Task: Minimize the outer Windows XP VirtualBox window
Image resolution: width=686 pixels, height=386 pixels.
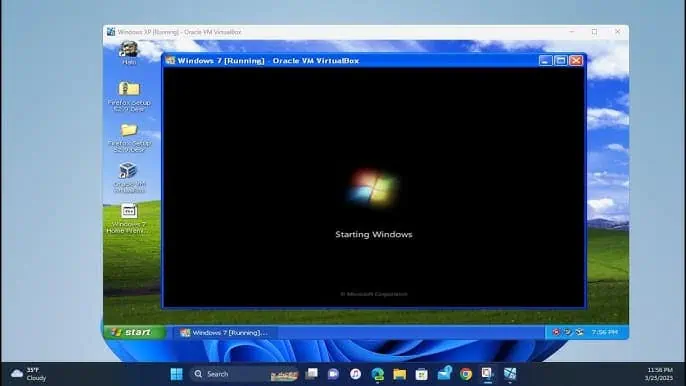Action: tap(571, 32)
